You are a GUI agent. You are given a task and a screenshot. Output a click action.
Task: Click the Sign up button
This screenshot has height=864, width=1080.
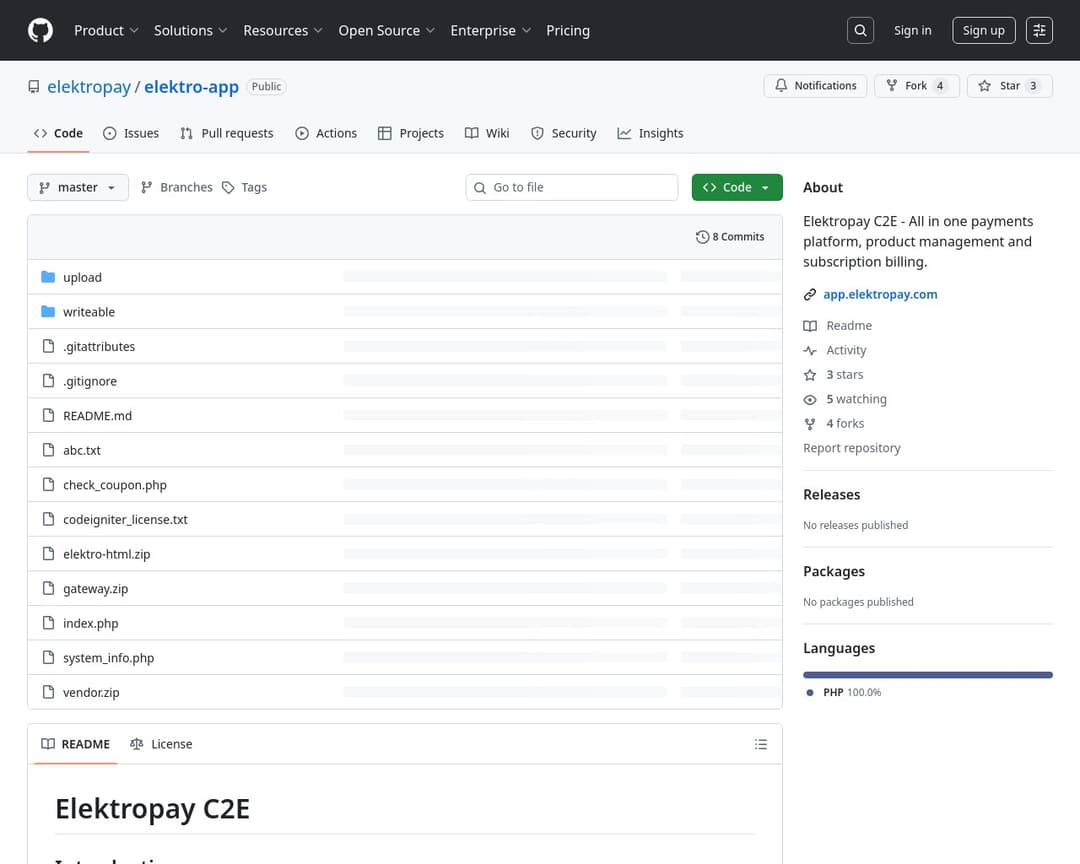pos(984,30)
